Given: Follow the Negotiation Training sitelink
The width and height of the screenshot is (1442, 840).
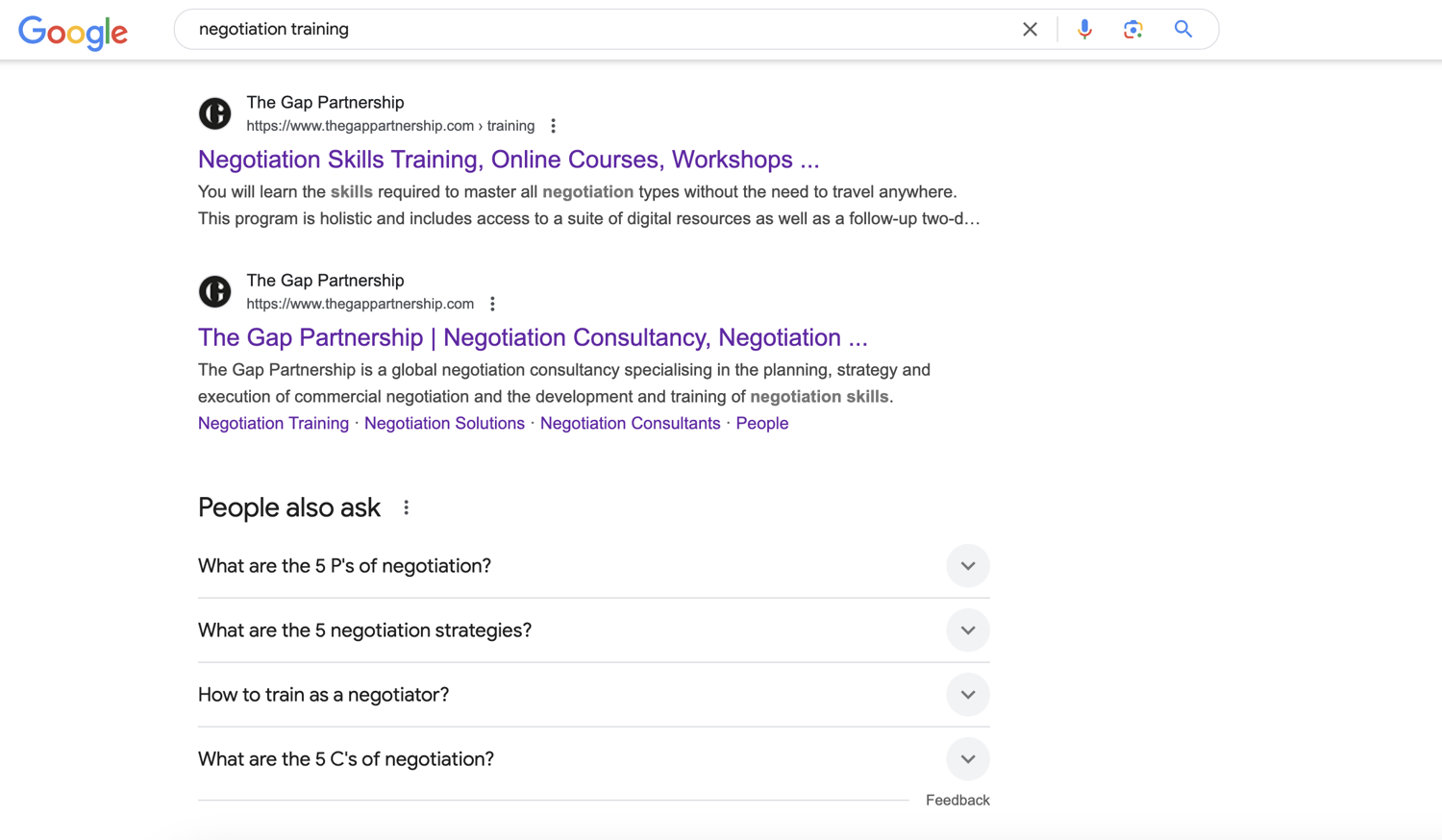Looking at the screenshot, I should 273,423.
